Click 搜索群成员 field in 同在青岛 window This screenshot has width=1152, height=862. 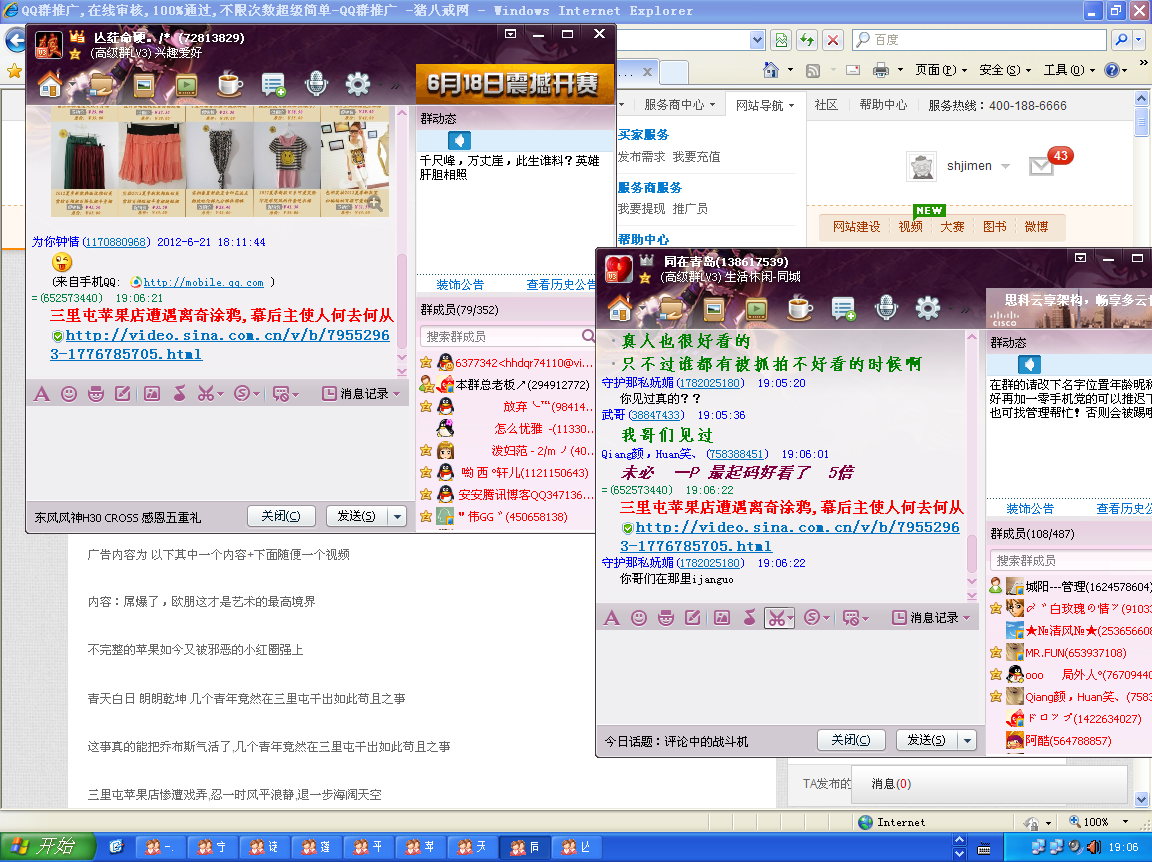tap(1069, 561)
